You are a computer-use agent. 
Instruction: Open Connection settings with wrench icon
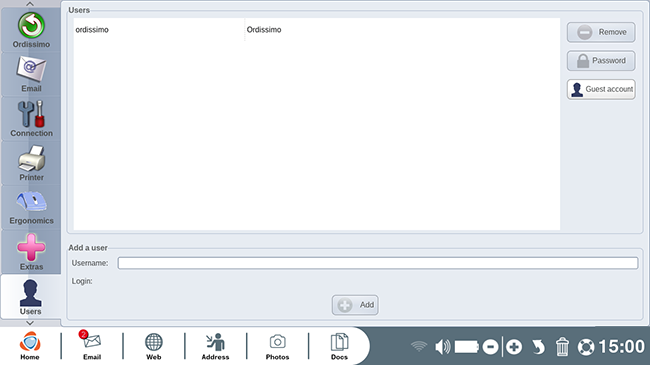pyautogui.click(x=31, y=119)
